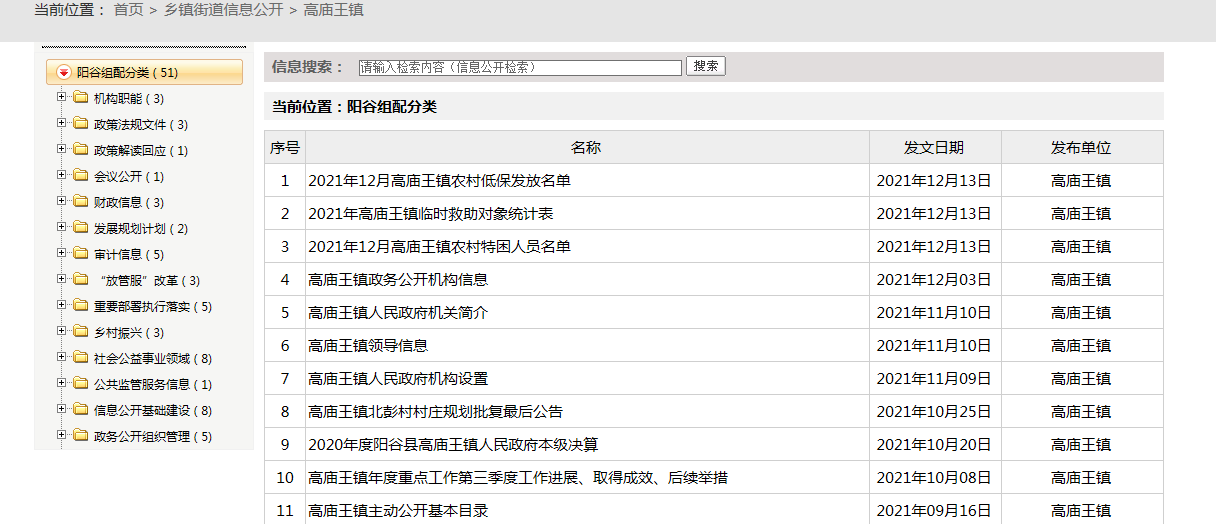
Task: Open 高庙王镇领导信息
Action: click(368, 346)
